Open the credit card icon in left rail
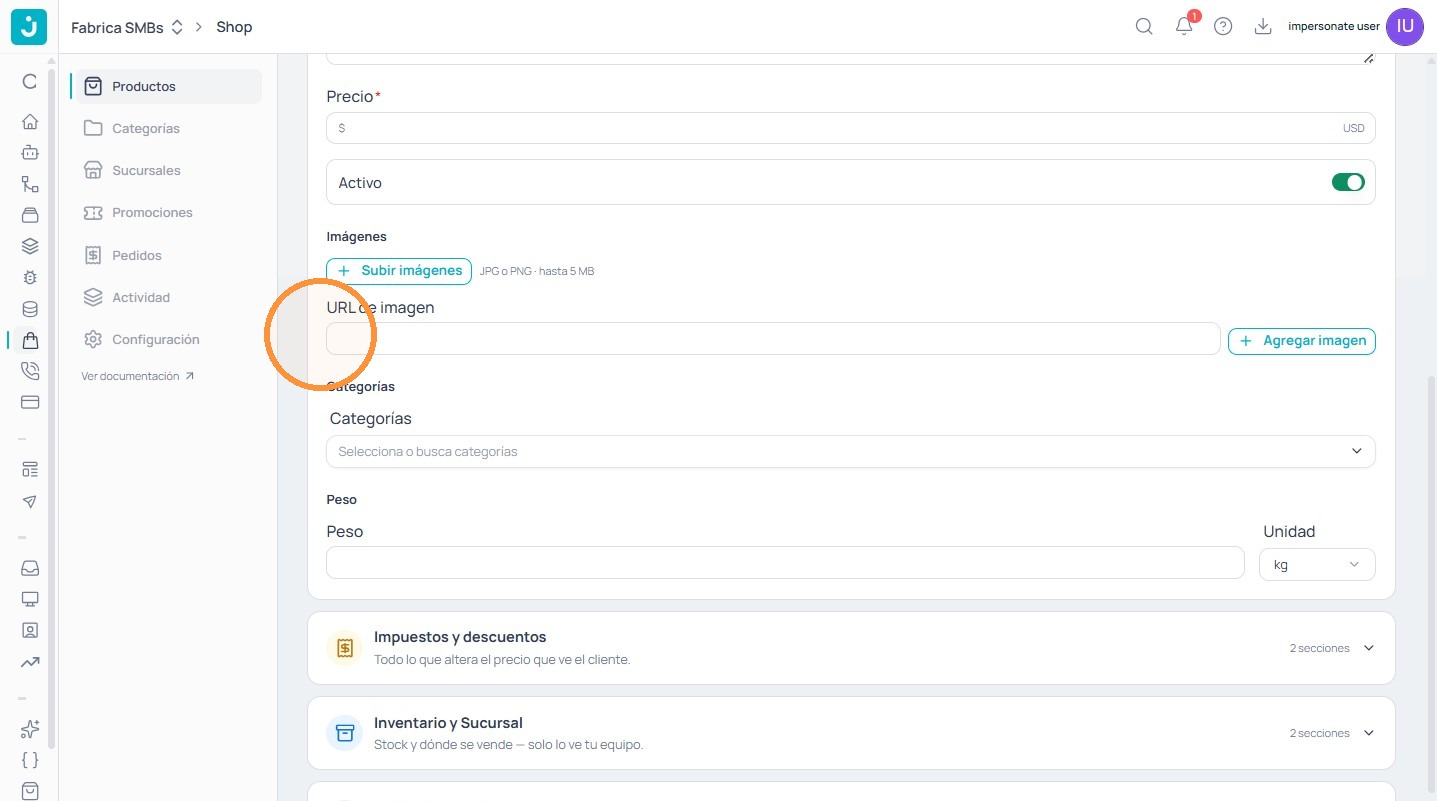This screenshot has height=801, width=1437. click(x=30, y=402)
